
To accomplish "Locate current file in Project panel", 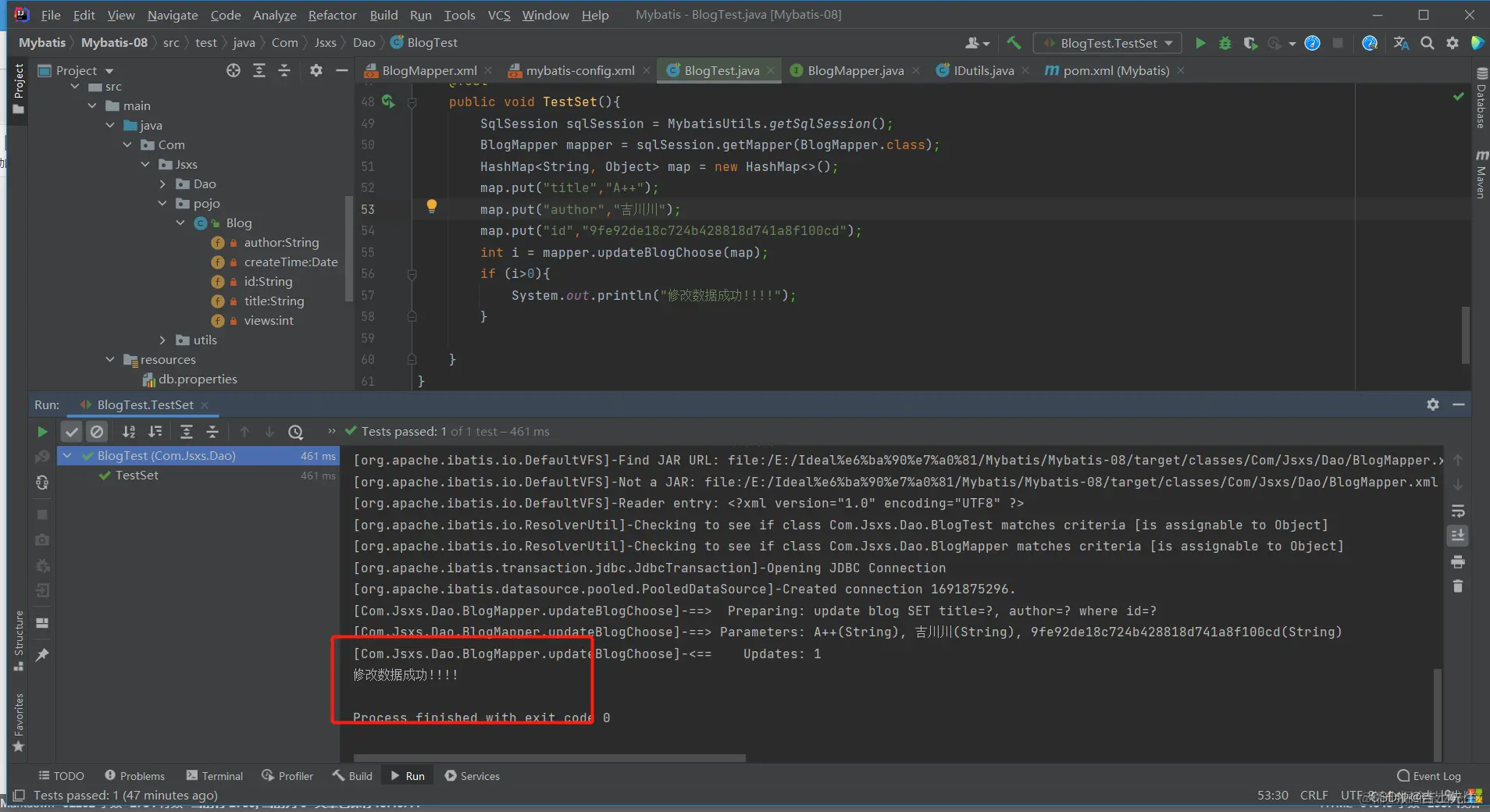I will [x=233, y=70].
